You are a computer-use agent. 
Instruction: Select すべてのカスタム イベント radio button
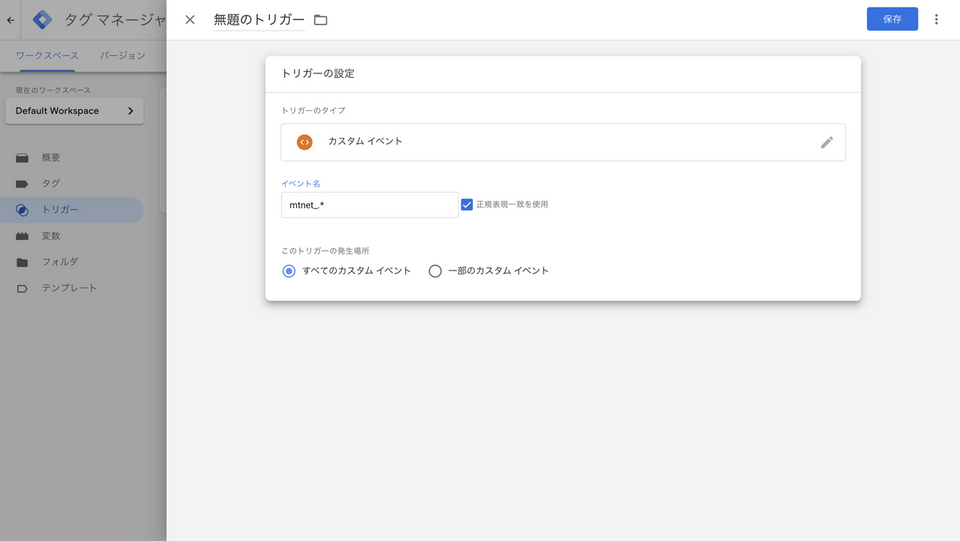tap(289, 271)
